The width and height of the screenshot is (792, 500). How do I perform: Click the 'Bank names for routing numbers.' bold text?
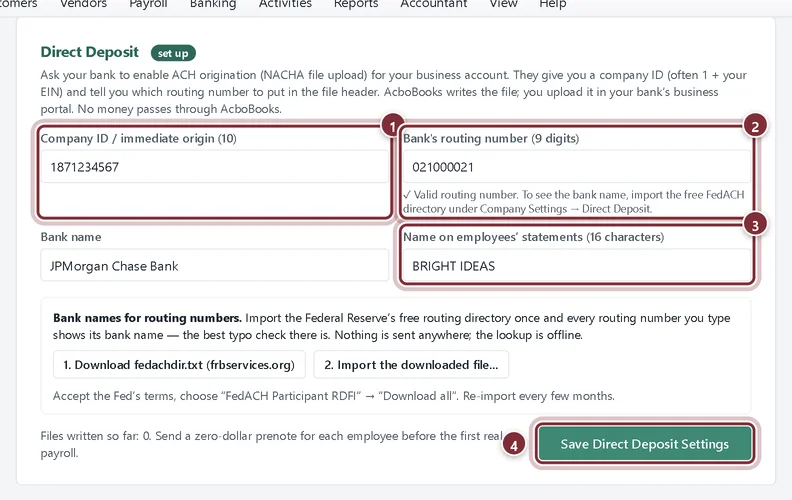[x=147, y=318]
